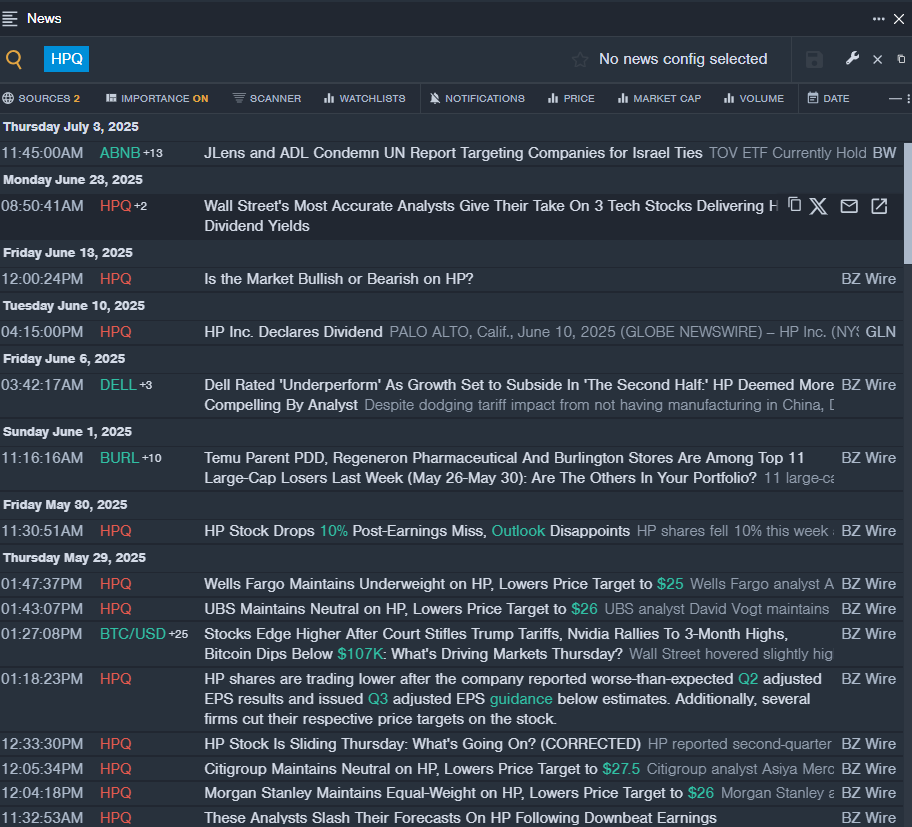912x827 pixels.
Task: Open 'HP Stock Is Sliding Thursday' headline
Action: pos(422,744)
